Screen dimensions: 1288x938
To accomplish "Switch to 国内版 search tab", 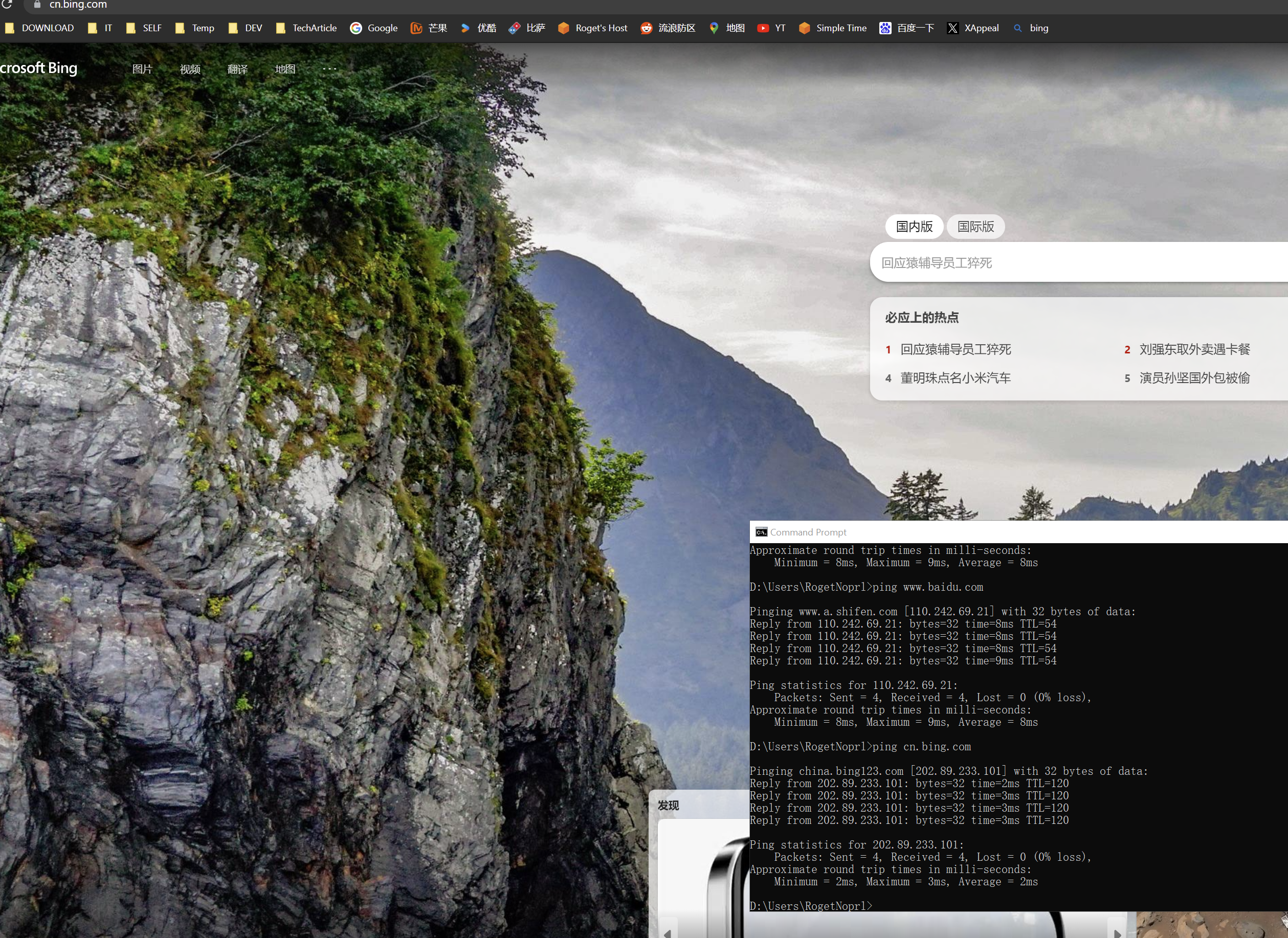I will click(914, 227).
